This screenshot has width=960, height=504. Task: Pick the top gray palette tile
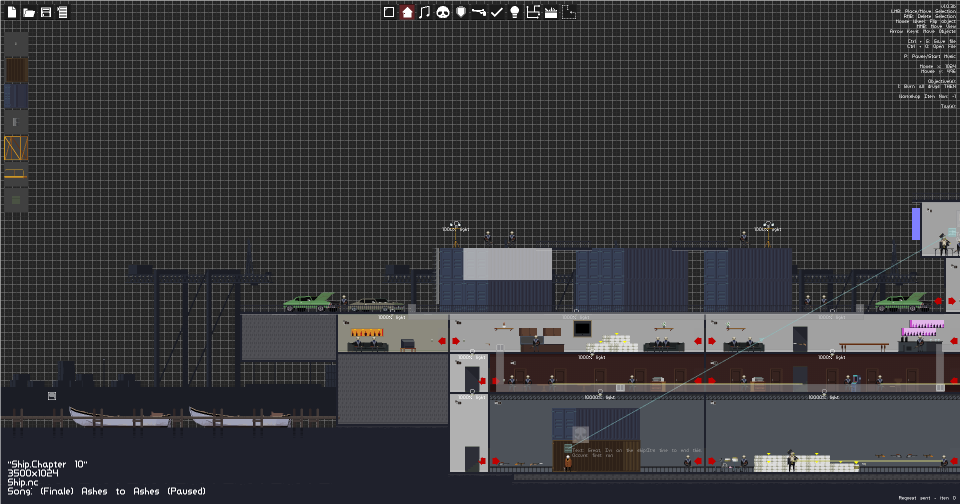(x=16, y=43)
